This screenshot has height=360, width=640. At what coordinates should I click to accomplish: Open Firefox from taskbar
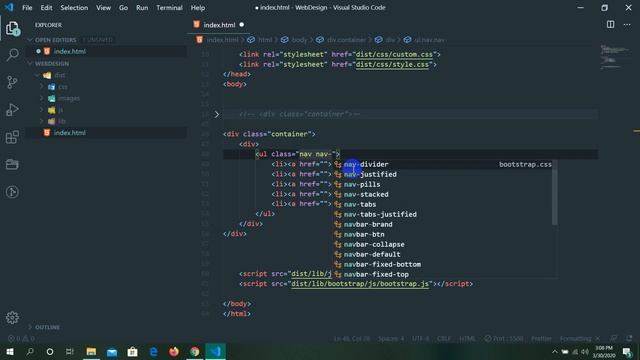pyautogui.click(x=174, y=351)
